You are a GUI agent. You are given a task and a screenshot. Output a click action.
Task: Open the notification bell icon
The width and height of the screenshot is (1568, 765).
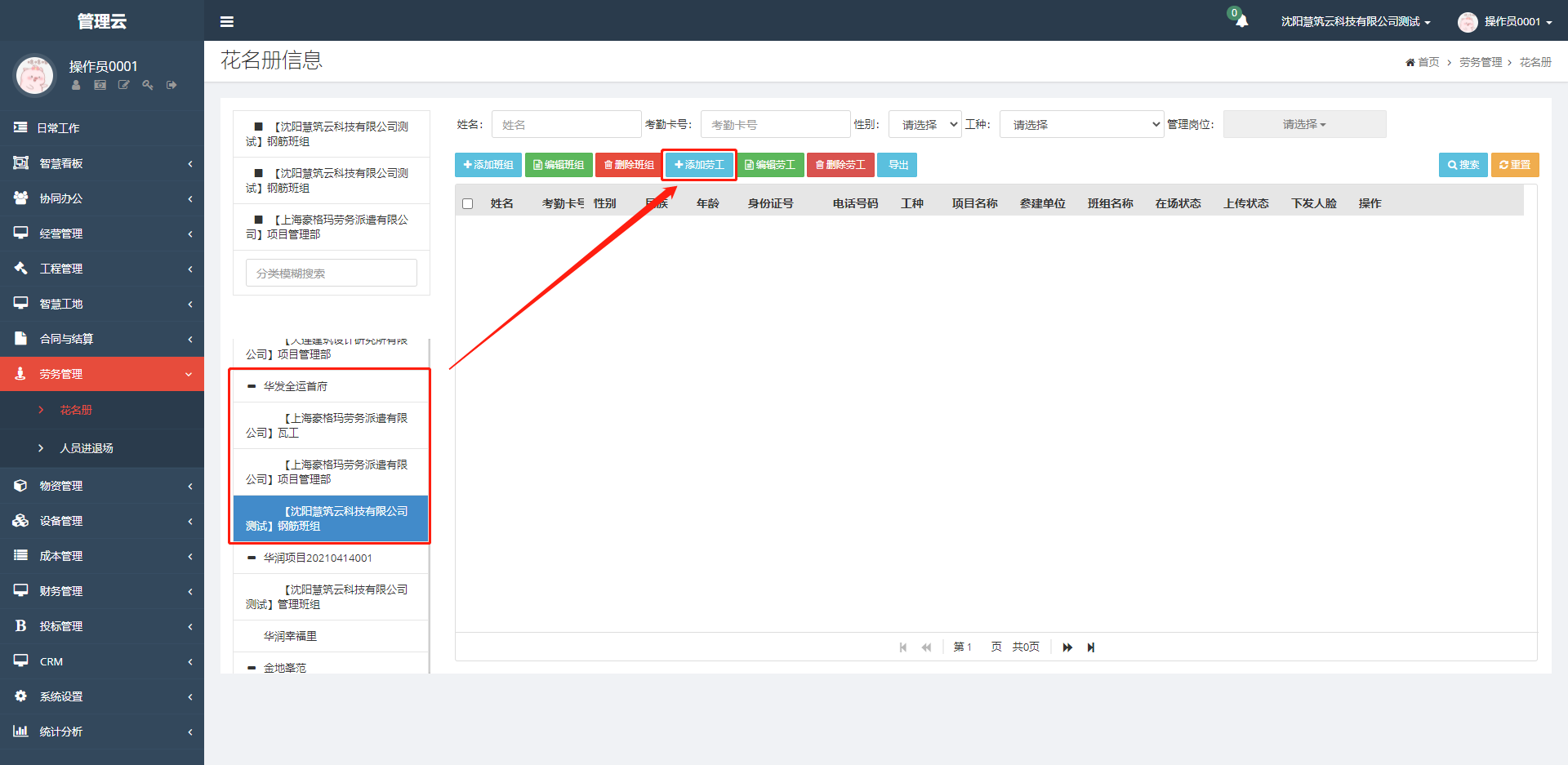pos(1241,21)
